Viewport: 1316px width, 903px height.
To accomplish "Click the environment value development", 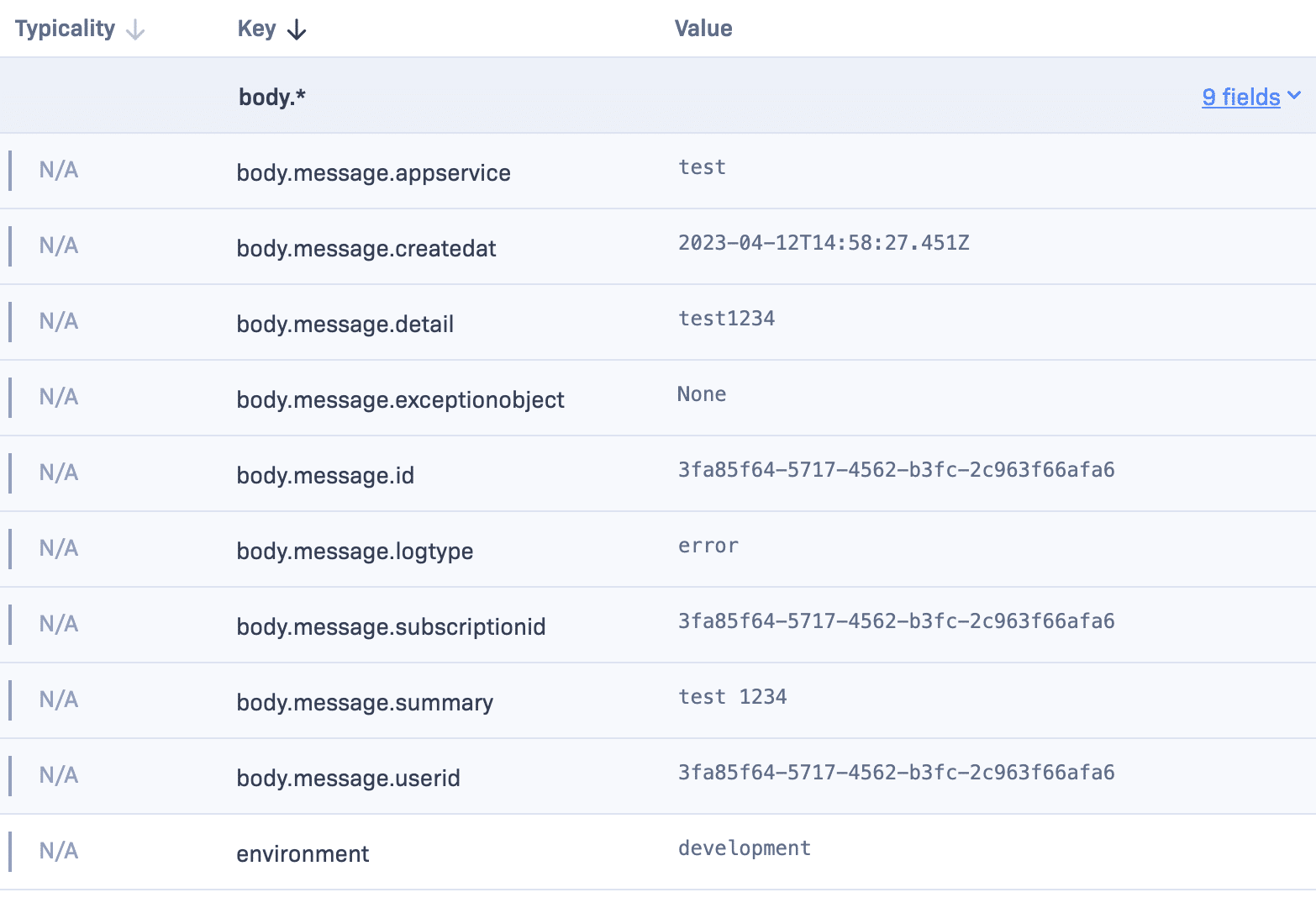I will 745,848.
